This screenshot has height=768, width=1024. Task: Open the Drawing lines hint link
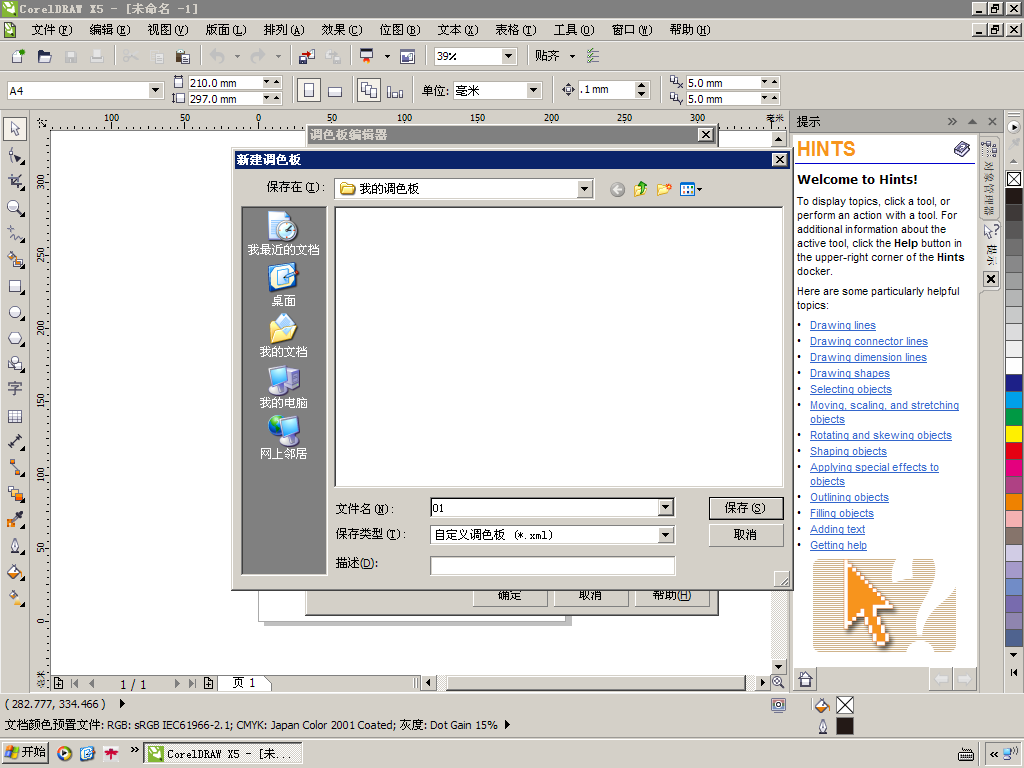click(842, 325)
